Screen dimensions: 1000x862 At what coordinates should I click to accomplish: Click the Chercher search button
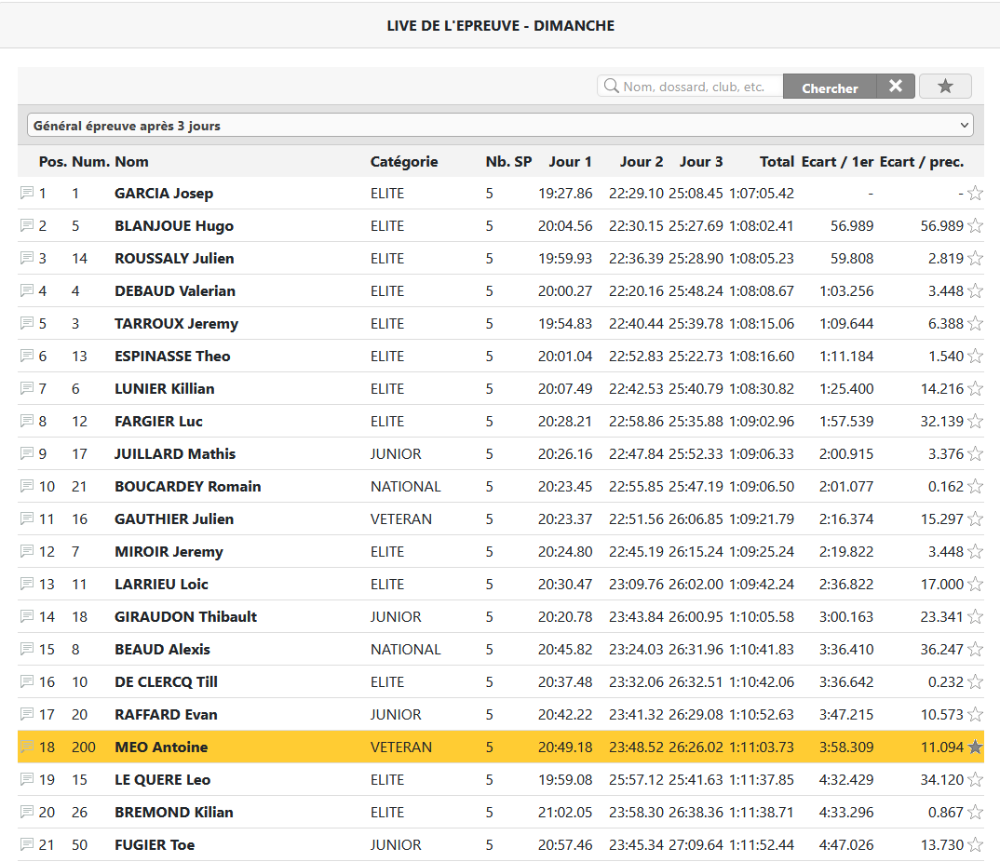coord(830,88)
